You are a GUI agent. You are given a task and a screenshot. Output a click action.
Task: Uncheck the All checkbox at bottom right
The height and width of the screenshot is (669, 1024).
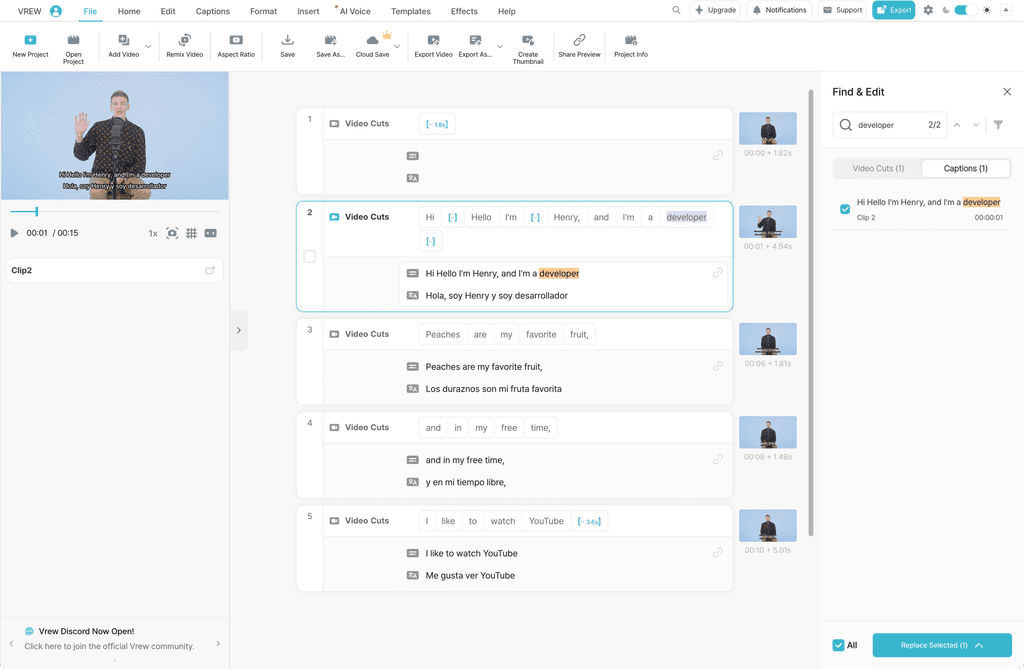(x=838, y=645)
